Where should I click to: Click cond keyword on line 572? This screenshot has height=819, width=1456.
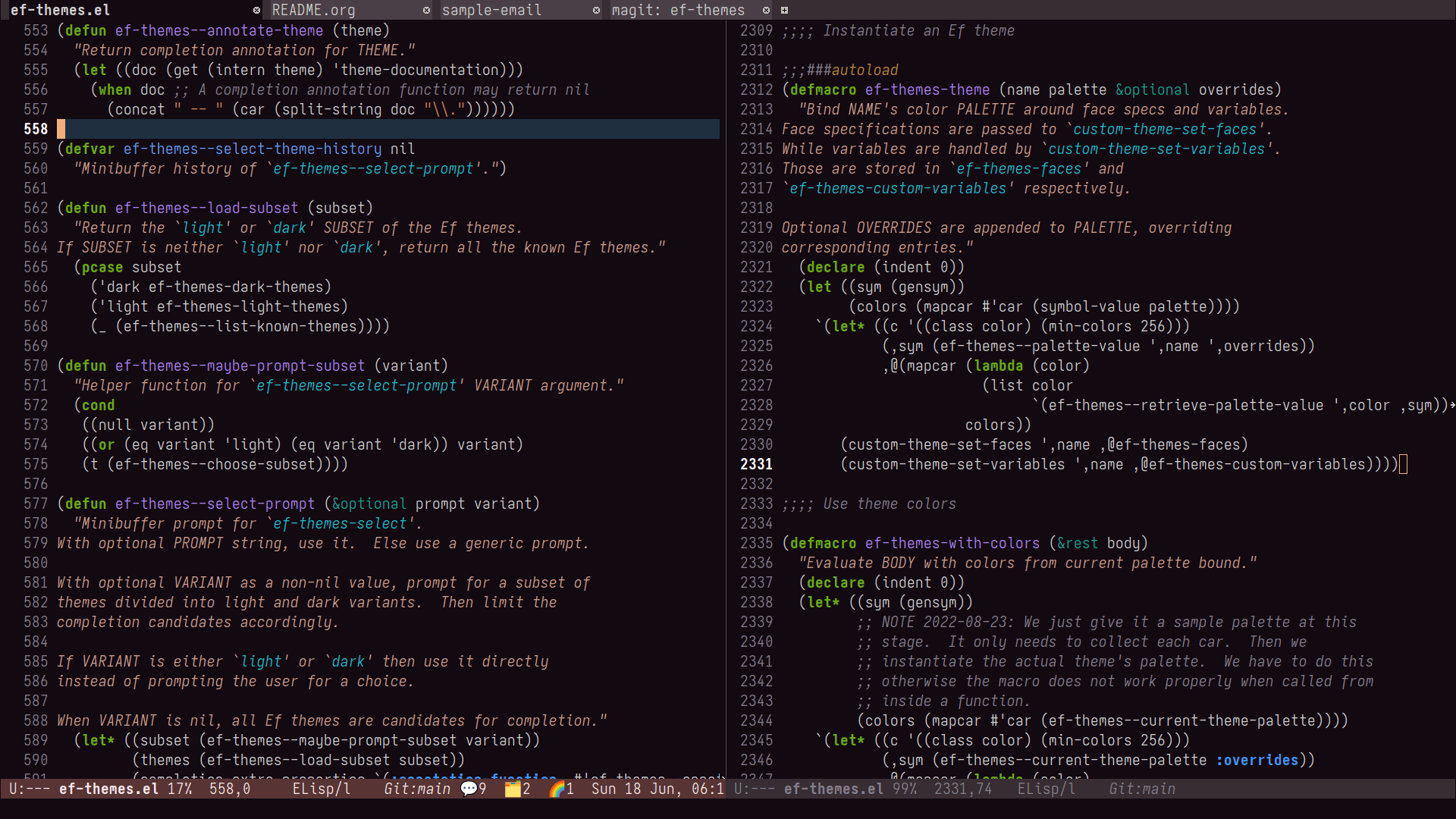coord(99,405)
